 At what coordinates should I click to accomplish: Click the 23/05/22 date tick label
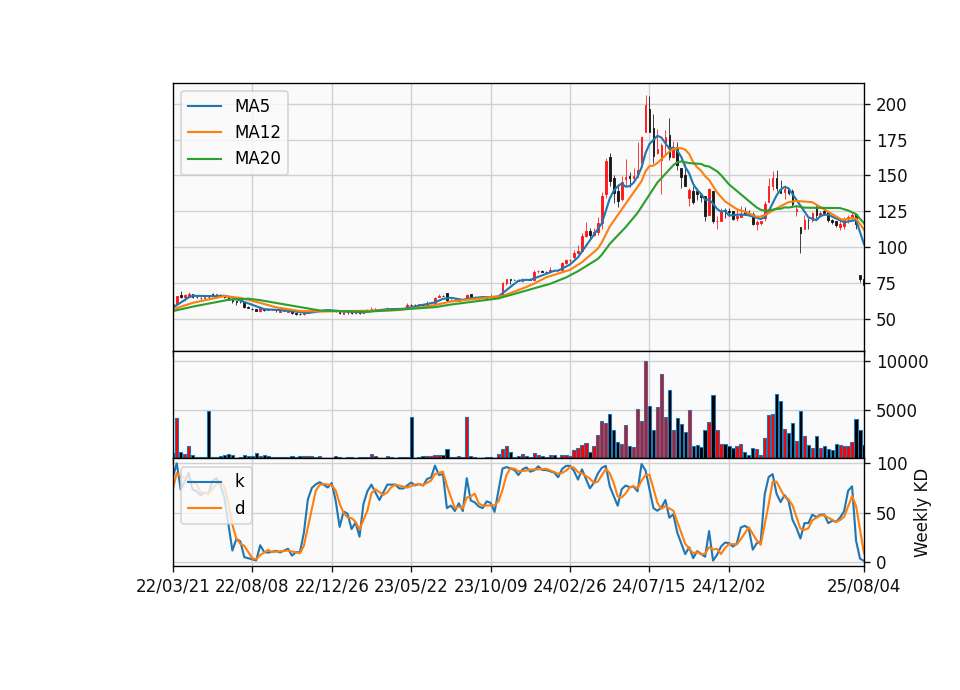click(411, 587)
